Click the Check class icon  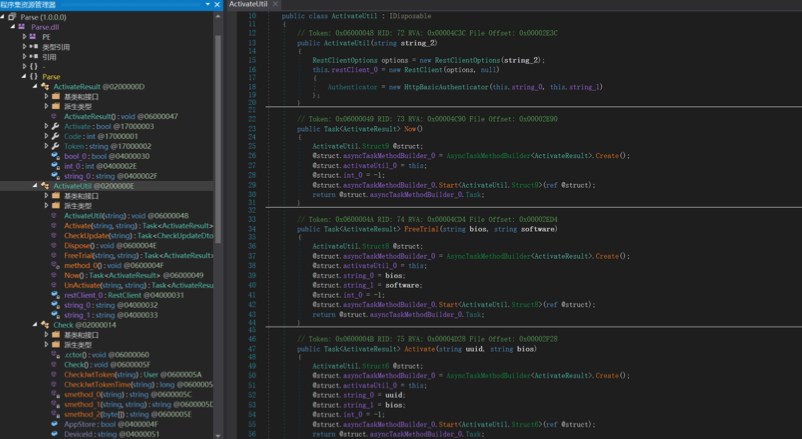[45, 325]
